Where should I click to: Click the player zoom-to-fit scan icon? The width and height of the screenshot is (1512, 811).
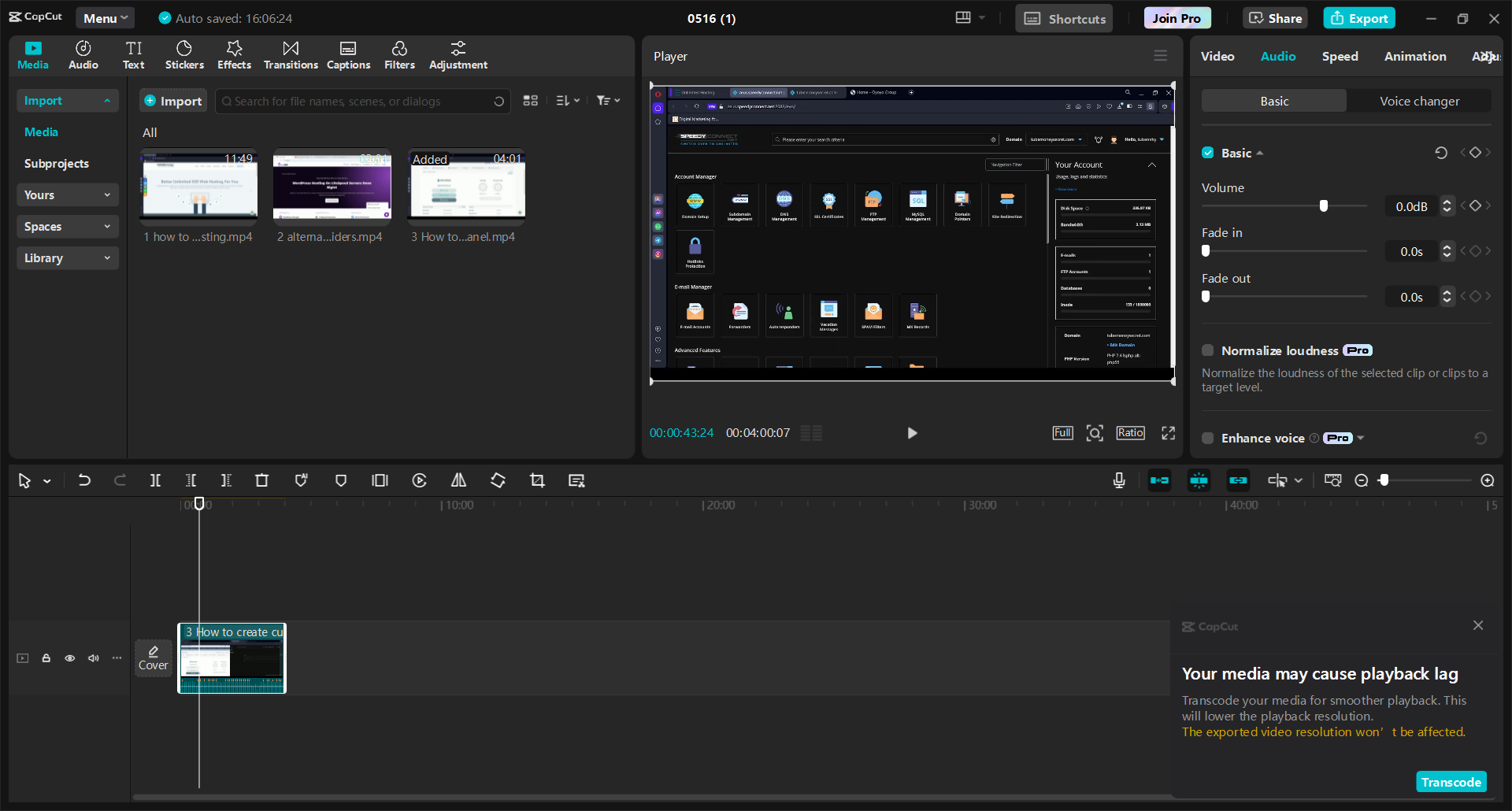click(1095, 433)
